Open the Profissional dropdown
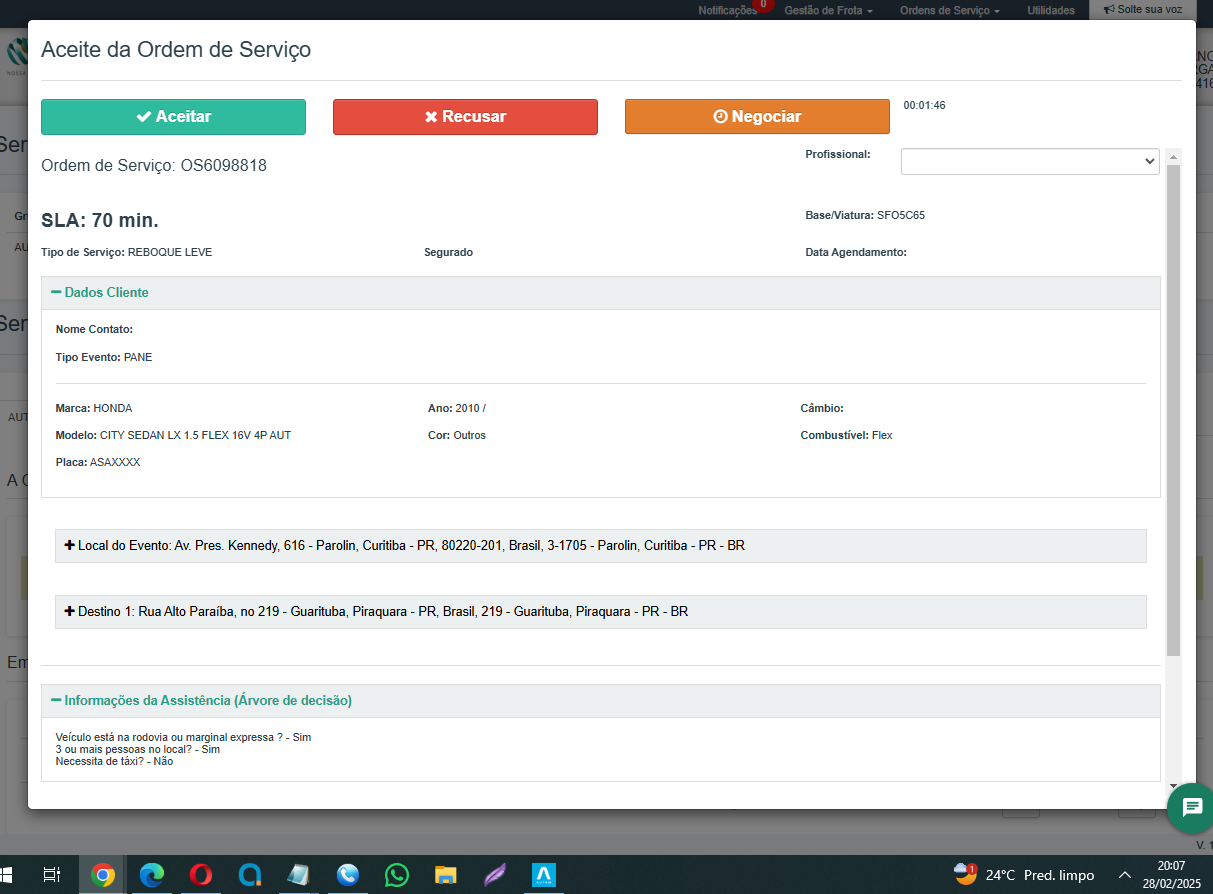This screenshot has width=1213, height=894. point(1030,161)
